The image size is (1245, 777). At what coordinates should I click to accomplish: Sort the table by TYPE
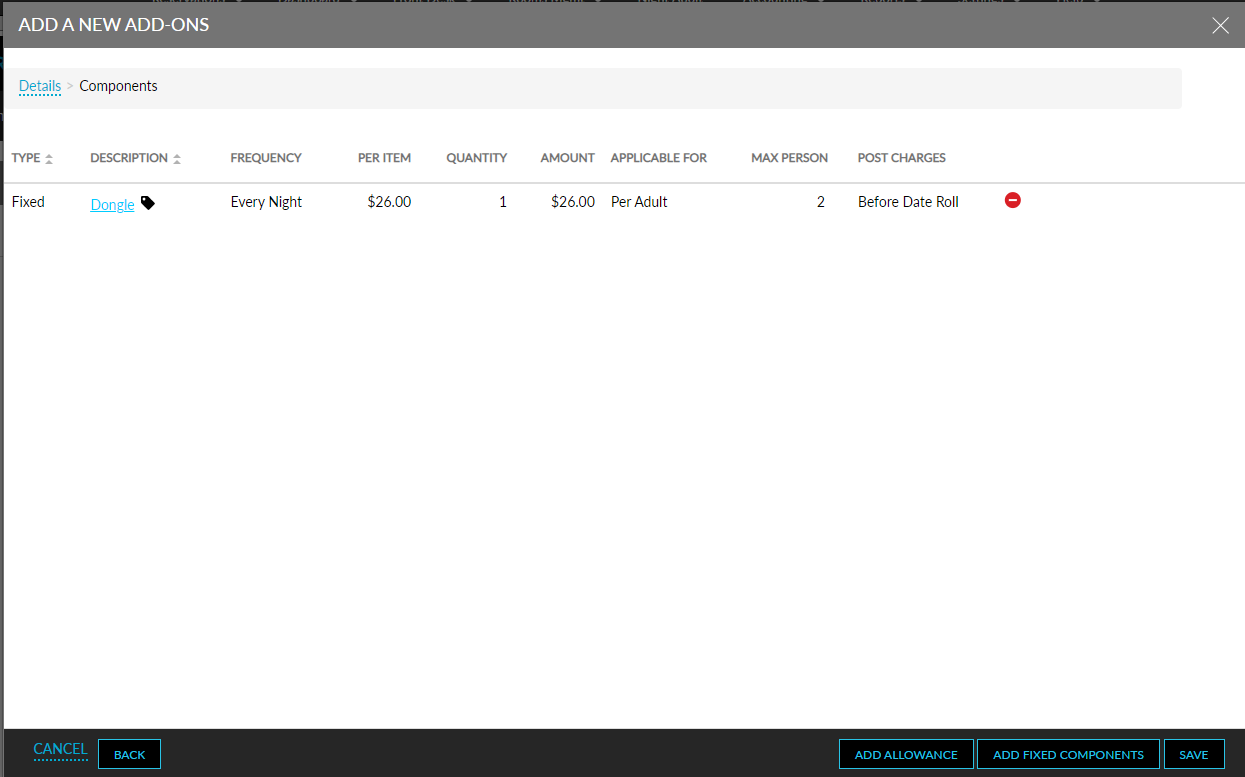25,157
